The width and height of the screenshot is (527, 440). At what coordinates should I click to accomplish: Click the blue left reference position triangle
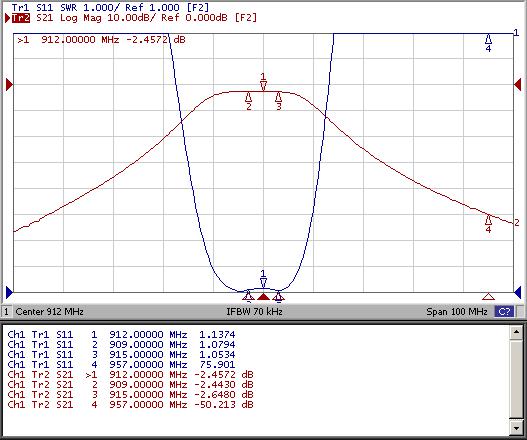(9, 292)
